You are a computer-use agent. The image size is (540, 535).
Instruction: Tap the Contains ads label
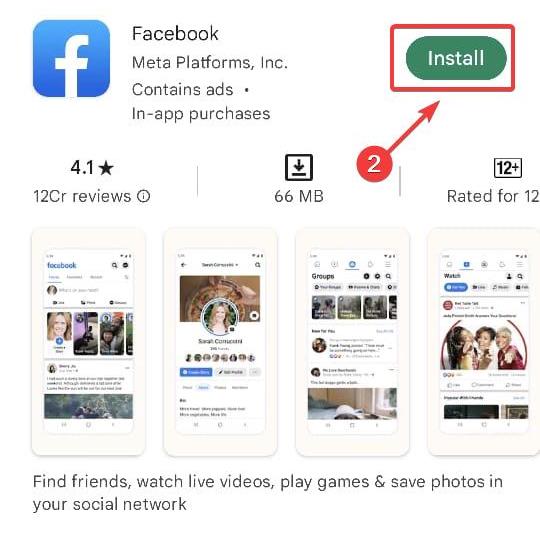[183, 90]
